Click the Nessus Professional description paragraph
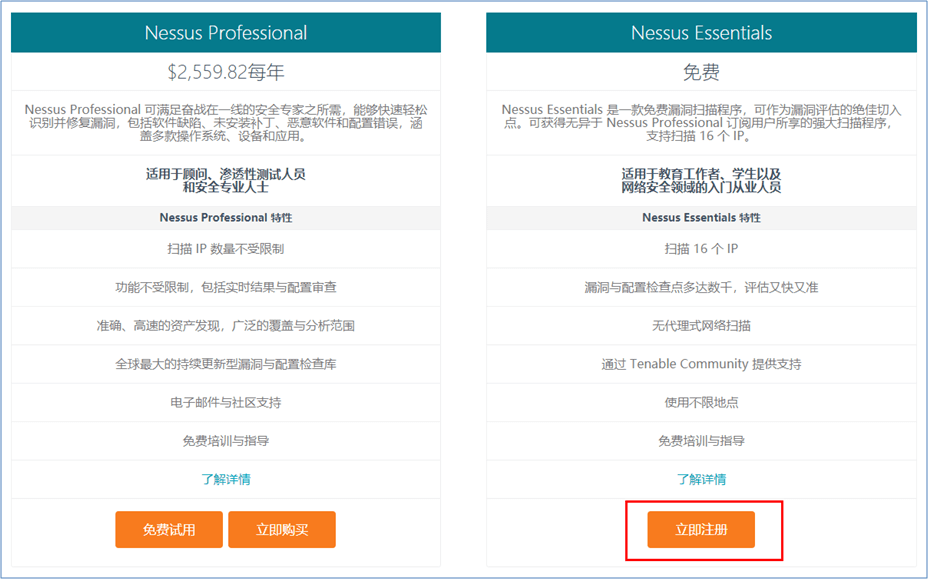The image size is (928, 579). pos(225,123)
